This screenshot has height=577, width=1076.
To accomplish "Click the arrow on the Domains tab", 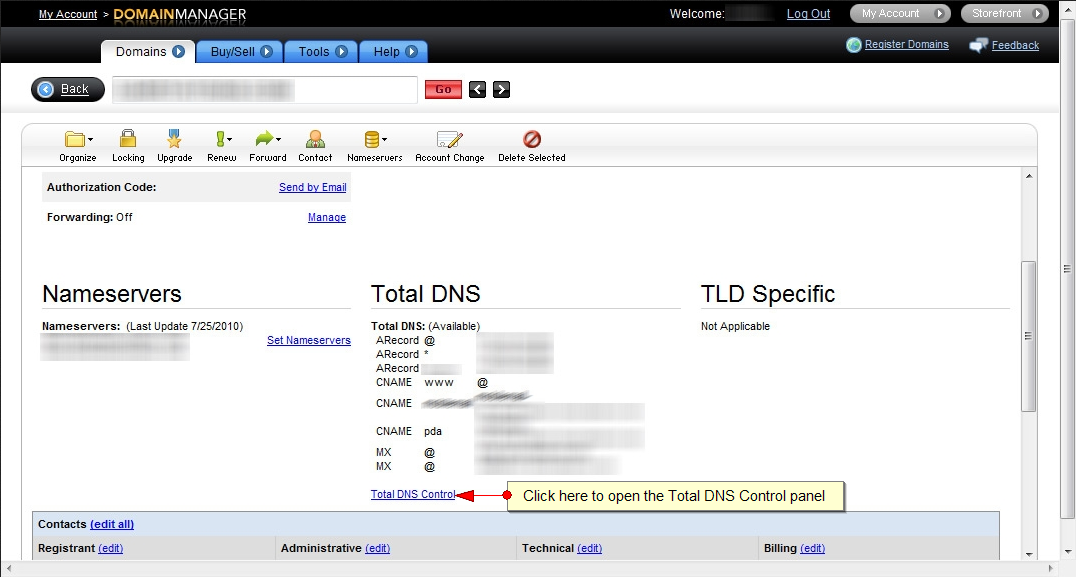I will [x=178, y=51].
